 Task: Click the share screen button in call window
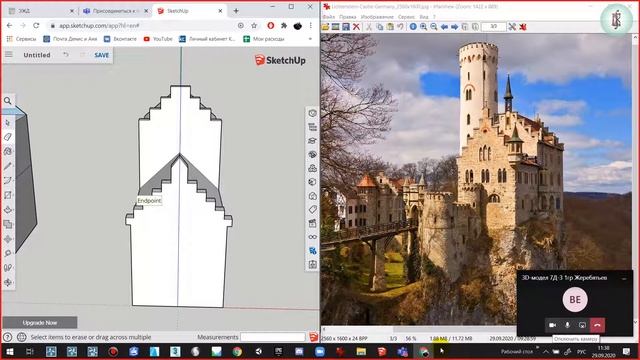(x=582, y=325)
